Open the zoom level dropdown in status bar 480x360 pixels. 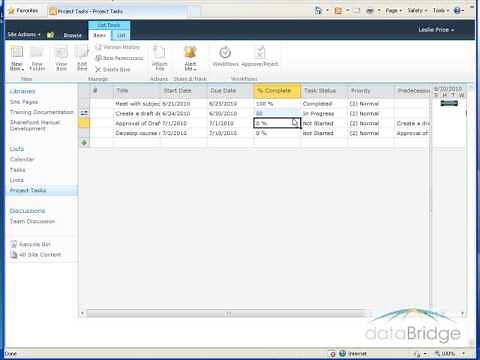(x=463, y=353)
